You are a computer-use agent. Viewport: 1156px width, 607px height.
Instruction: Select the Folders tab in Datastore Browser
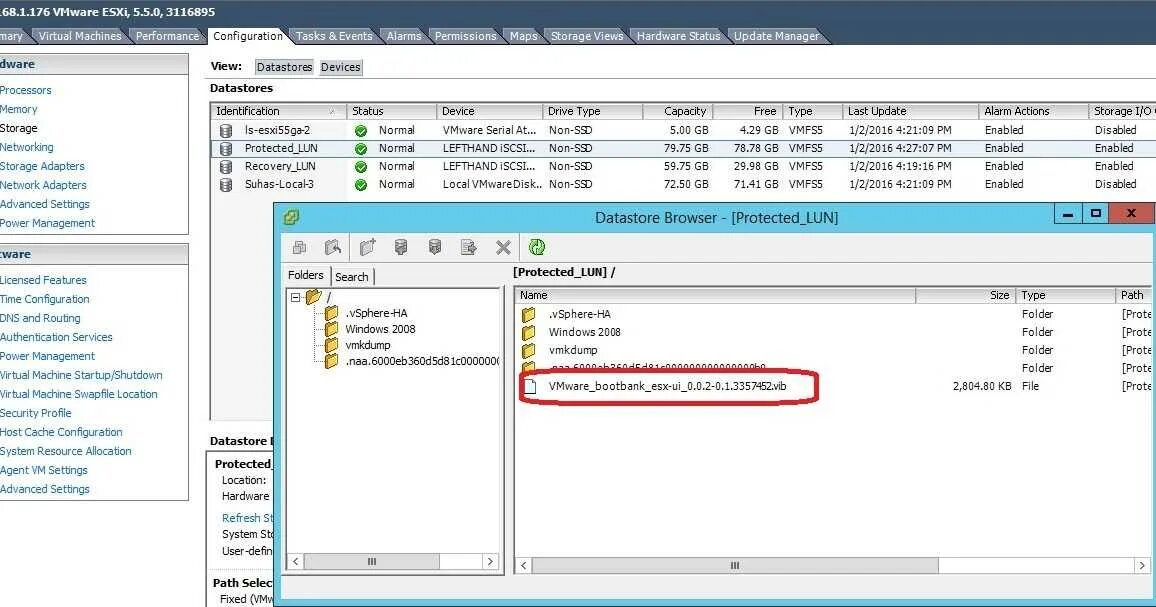pos(306,275)
